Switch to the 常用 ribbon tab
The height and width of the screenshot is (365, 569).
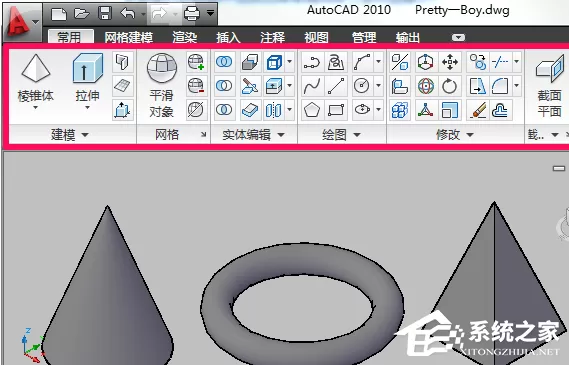point(71,37)
